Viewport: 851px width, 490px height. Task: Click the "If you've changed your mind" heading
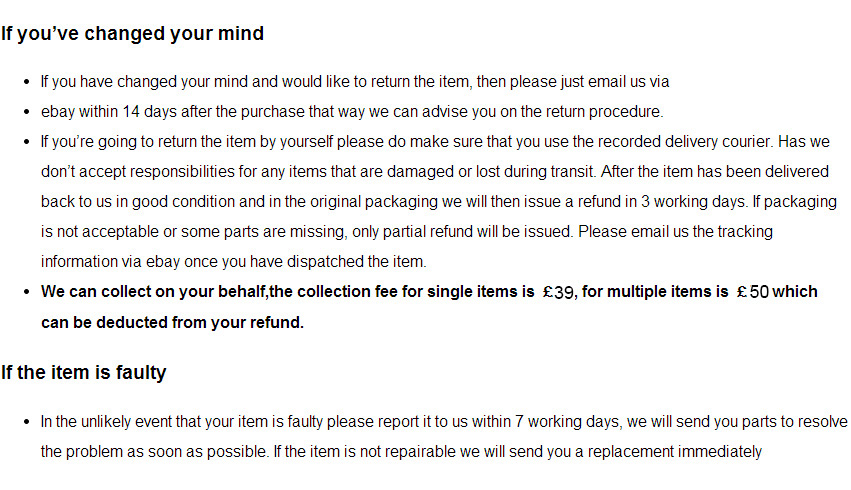pyautogui.click(x=132, y=34)
